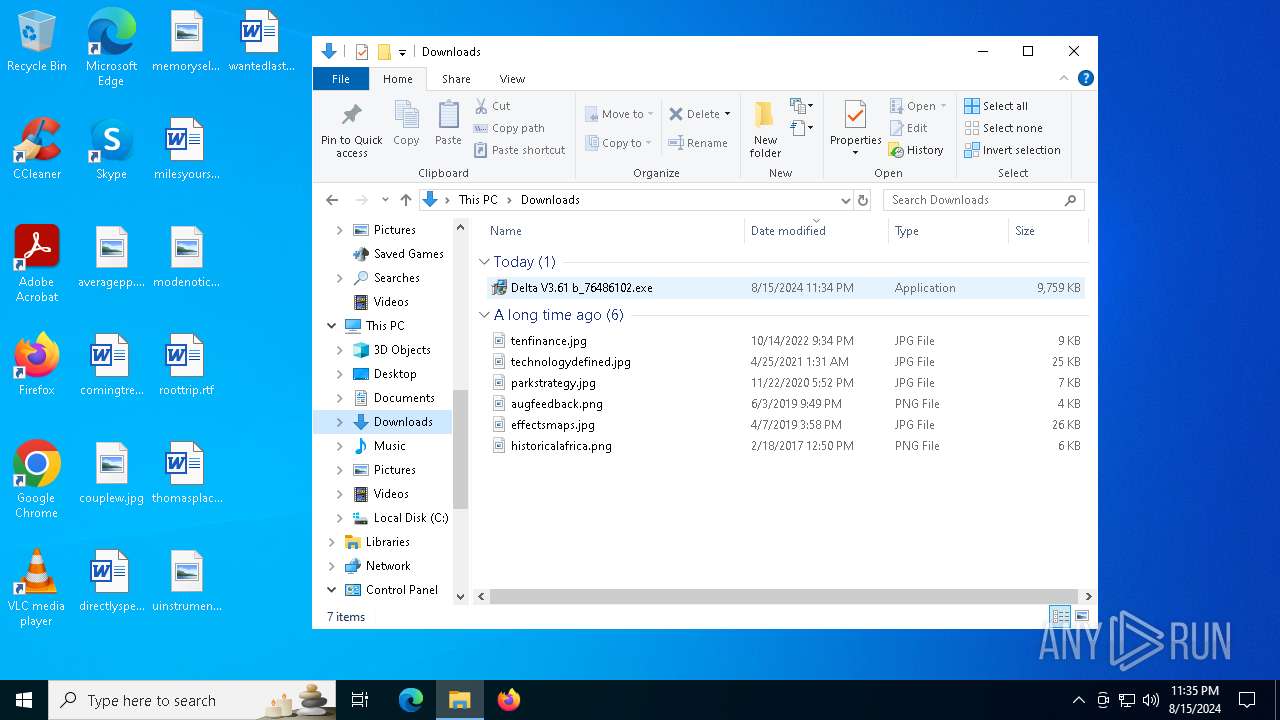Click the Search Downloads input field
This screenshot has width=1280, height=720.
point(975,200)
